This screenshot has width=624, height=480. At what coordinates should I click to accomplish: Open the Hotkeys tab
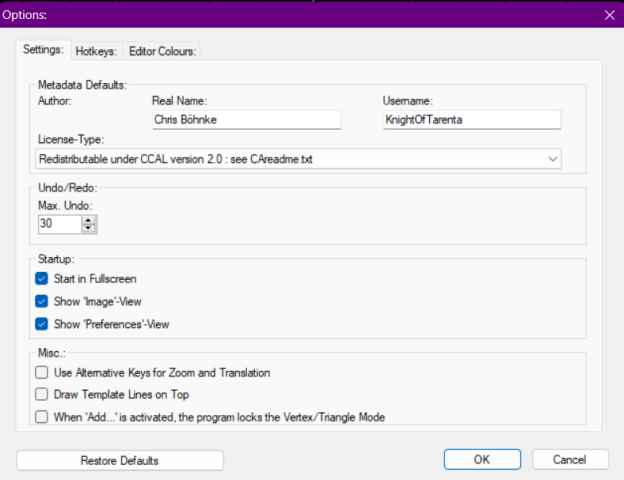[96, 51]
